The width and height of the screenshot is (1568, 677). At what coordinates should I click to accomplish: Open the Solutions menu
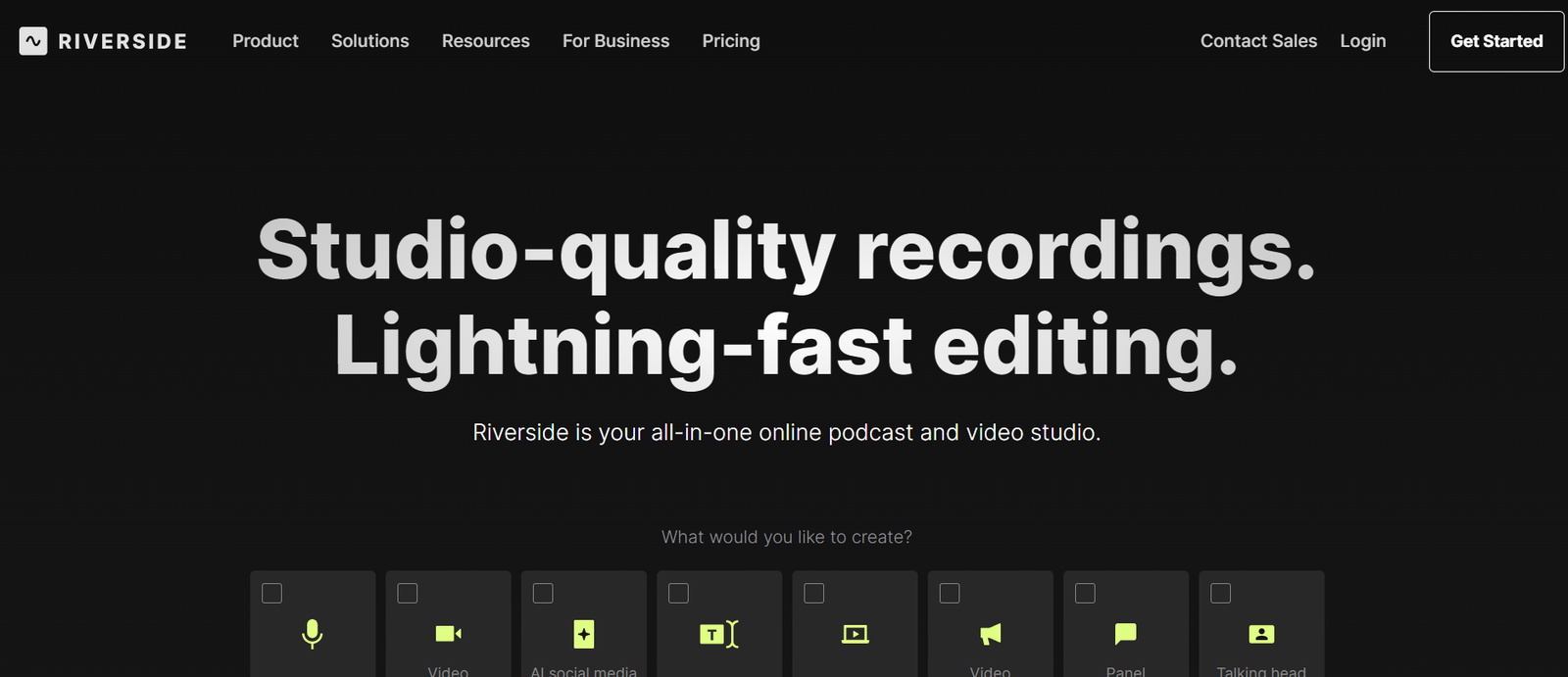point(370,41)
